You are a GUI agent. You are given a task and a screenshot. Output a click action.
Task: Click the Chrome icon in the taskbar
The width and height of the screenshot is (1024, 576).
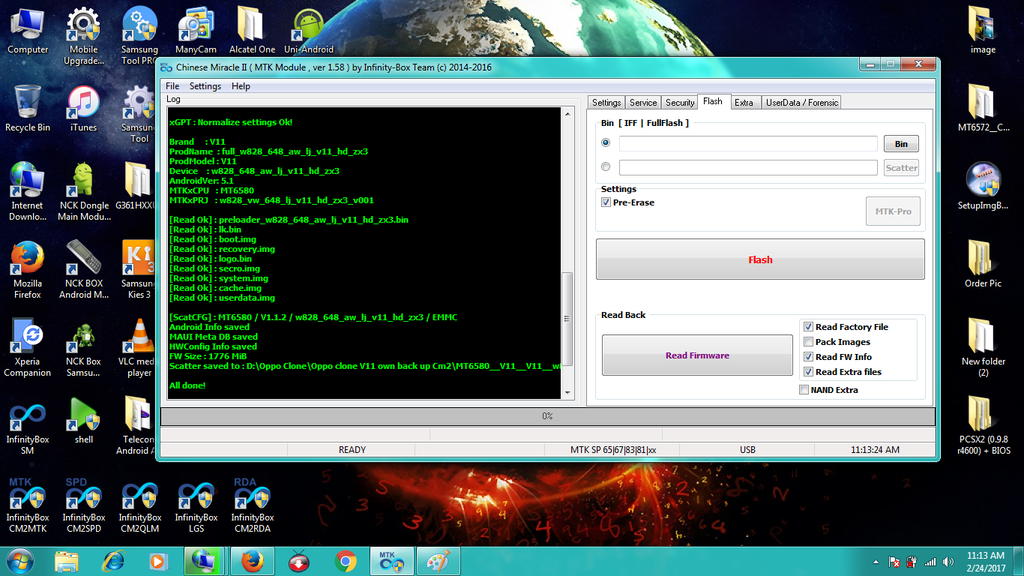click(346, 561)
